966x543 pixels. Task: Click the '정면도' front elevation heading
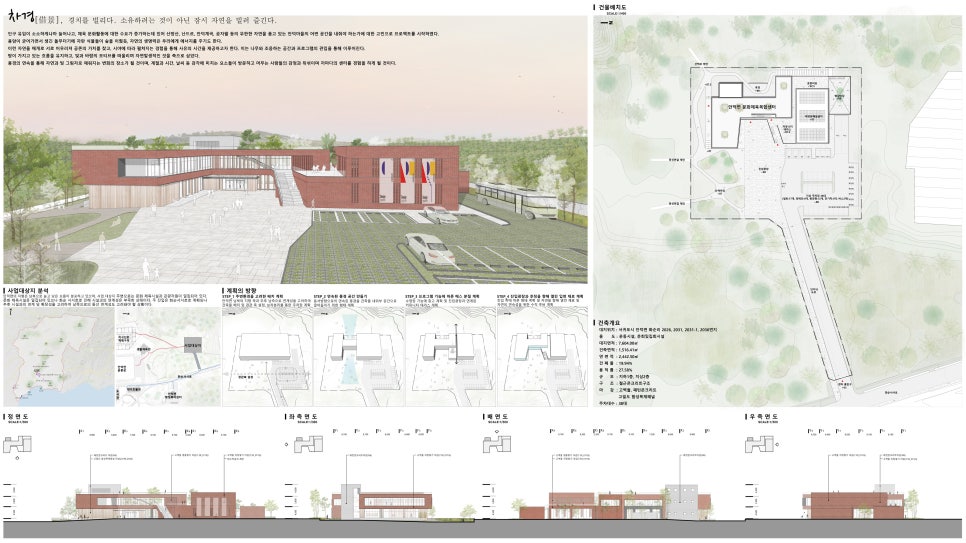16,417
